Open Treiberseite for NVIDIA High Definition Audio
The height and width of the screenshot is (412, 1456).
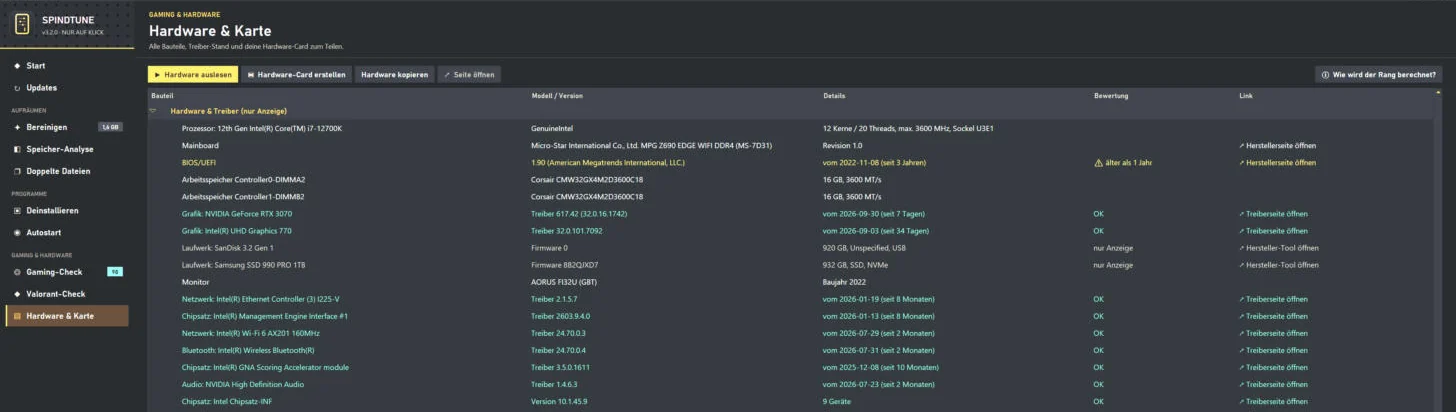coord(1273,384)
